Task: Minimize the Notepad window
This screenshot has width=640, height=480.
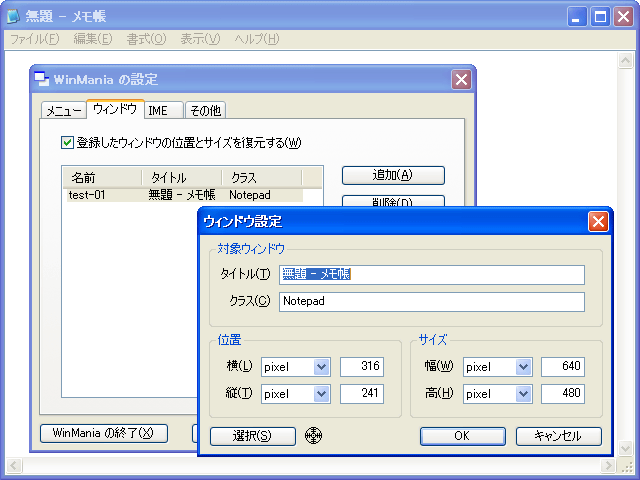Action: (x=577, y=17)
